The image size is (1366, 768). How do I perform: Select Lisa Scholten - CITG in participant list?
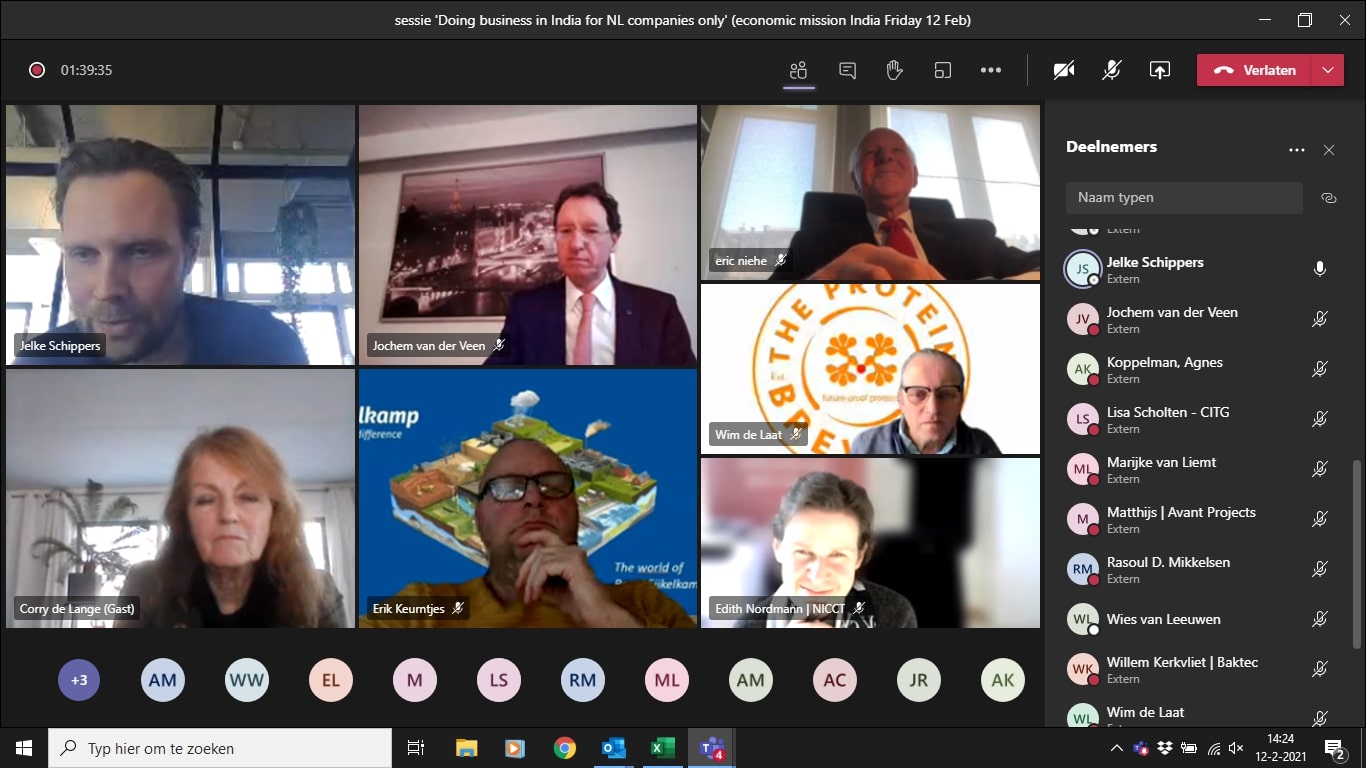click(1168, 419)
